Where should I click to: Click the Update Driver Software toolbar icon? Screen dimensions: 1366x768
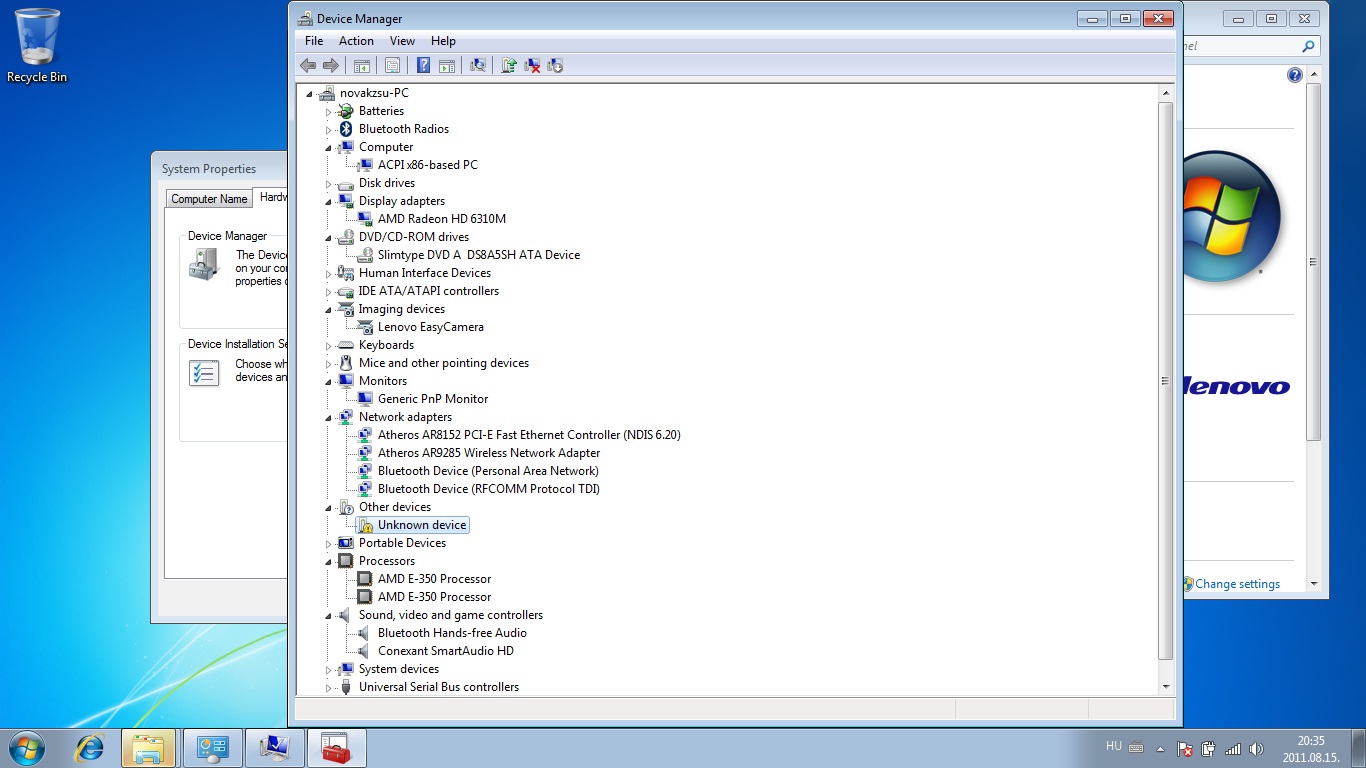coord(509,66)
